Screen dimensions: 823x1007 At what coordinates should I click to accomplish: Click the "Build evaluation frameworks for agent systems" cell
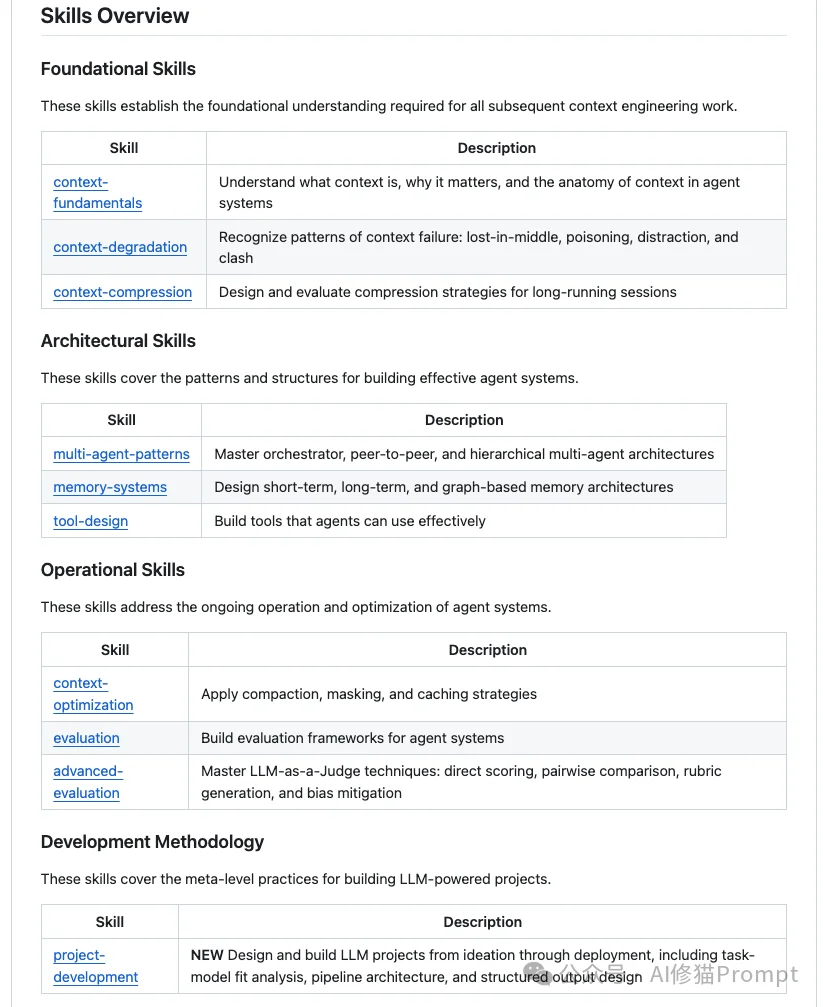coord(352,738)
